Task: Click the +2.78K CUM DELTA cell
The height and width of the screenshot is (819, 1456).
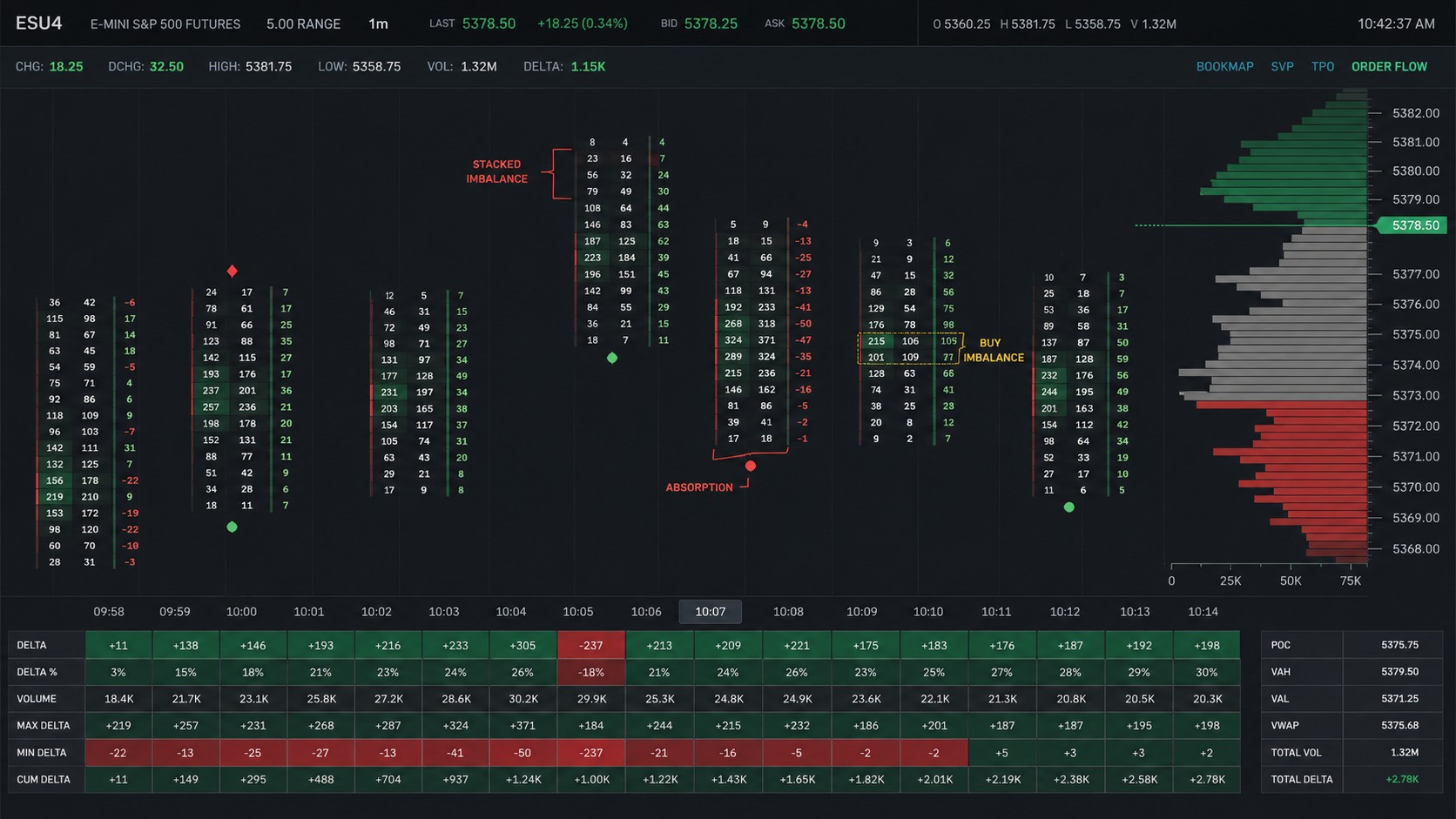Action: tap(1207, 780)
